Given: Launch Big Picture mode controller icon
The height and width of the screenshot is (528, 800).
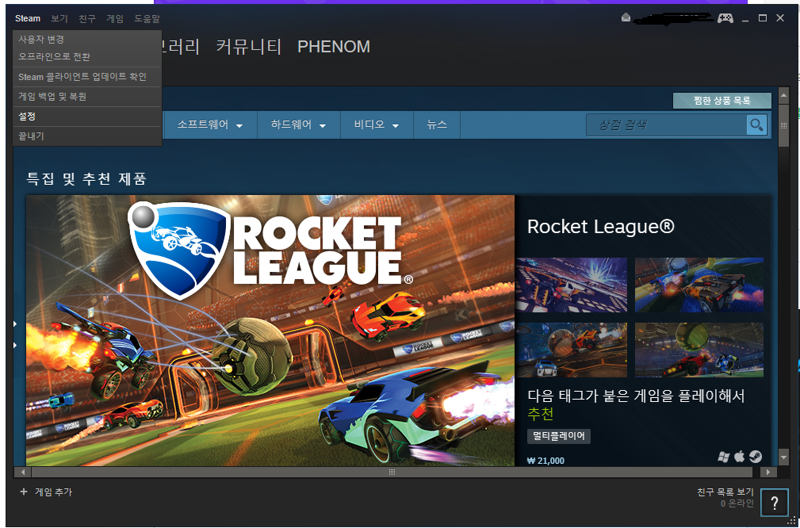Looking at the screenshot, I should [725, 18].
